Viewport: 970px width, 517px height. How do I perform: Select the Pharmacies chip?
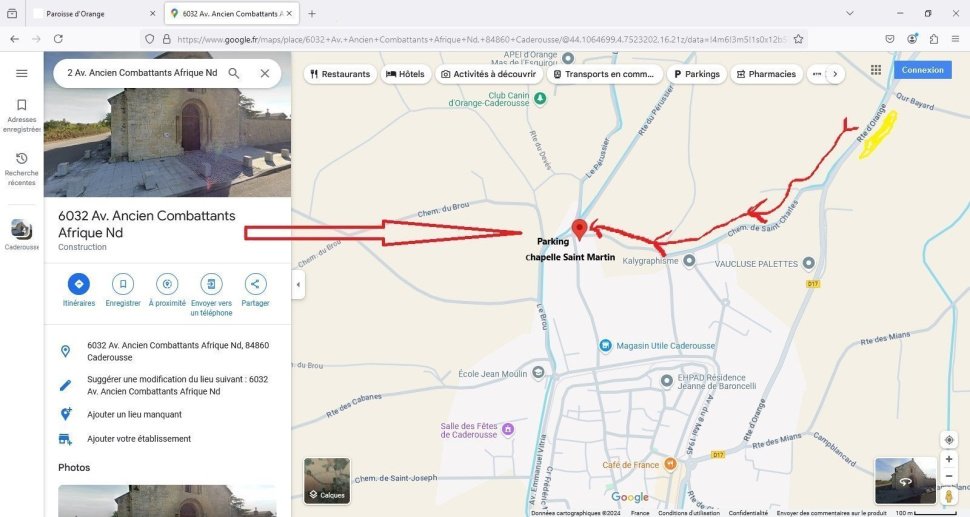766,74
